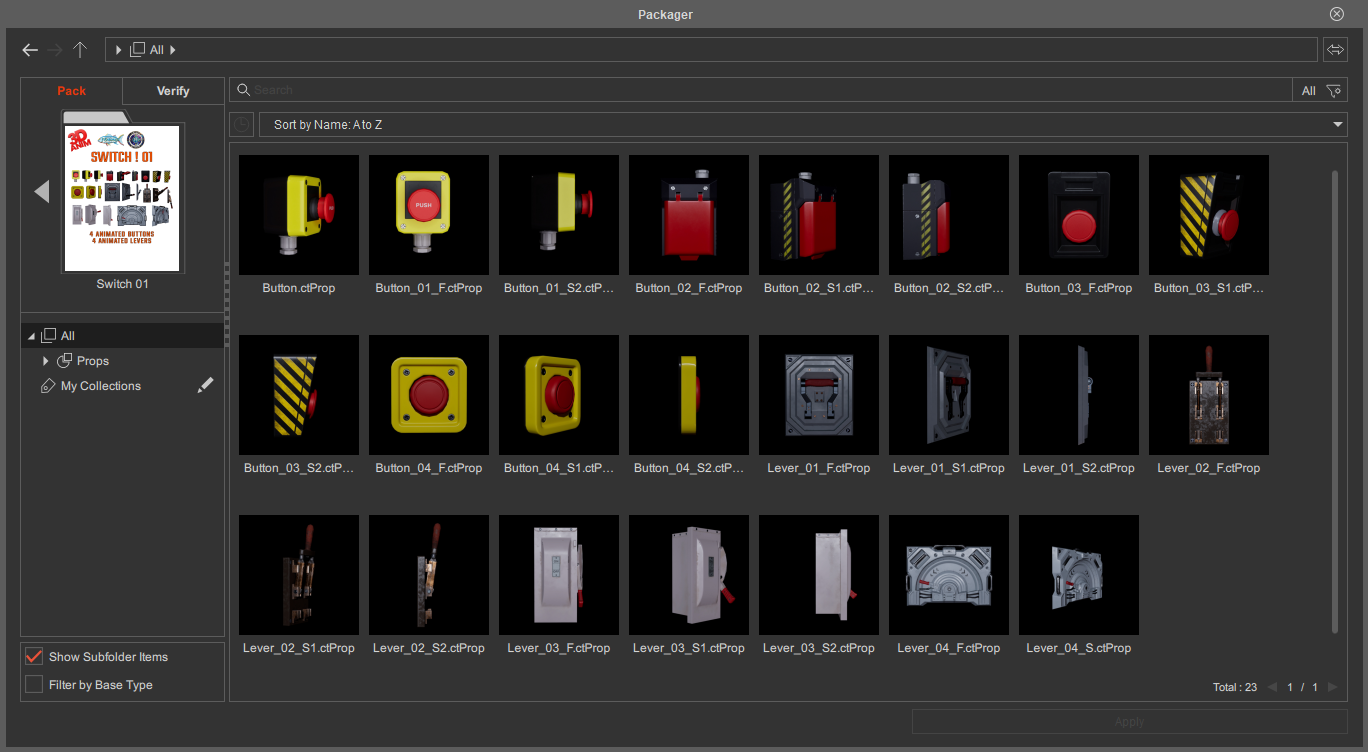This screenshot has width=1368, height=752.
Task: Click the left triangle beside Switch 01 pack
Action: [x=41, y=191]
